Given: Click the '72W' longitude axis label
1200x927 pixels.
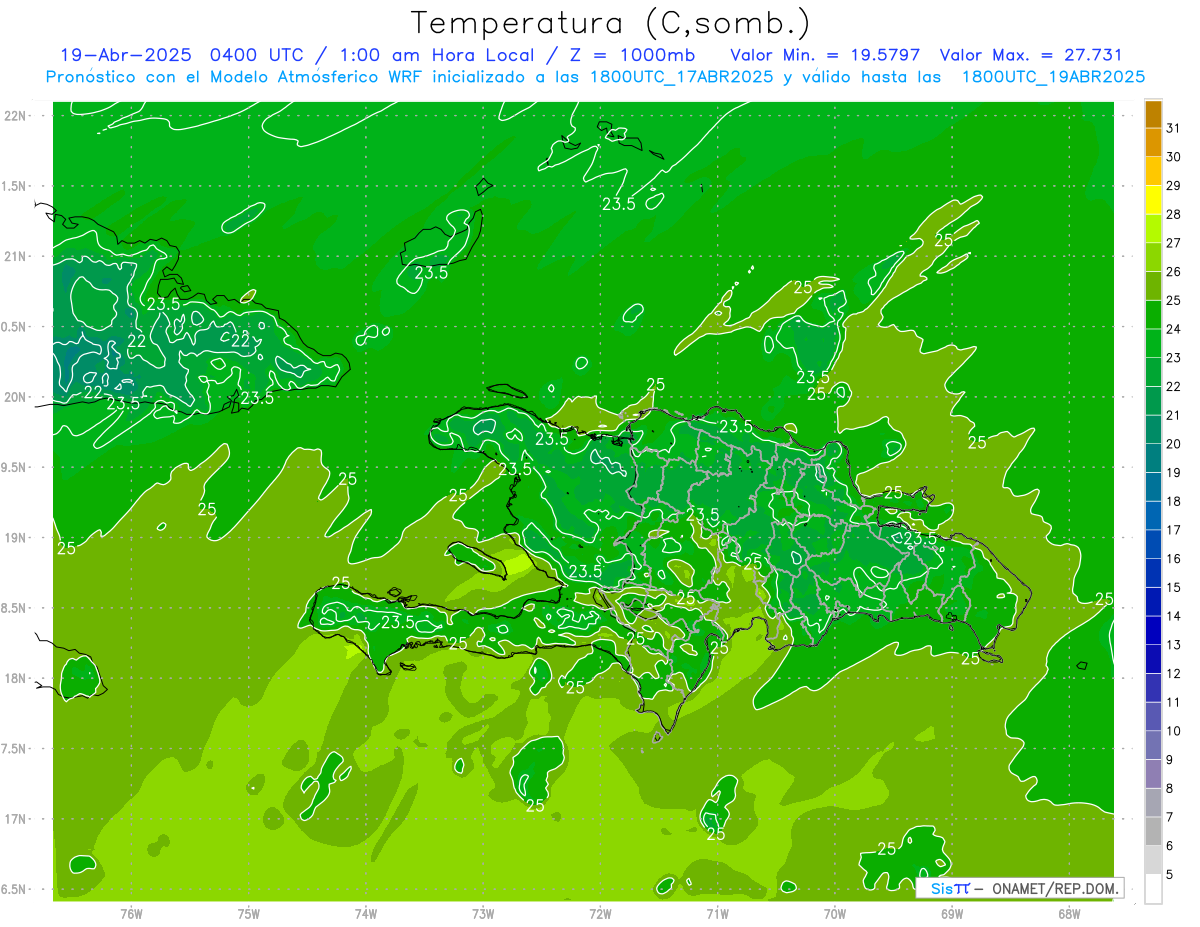Looking at the screenshot, I should coord(600,913).
